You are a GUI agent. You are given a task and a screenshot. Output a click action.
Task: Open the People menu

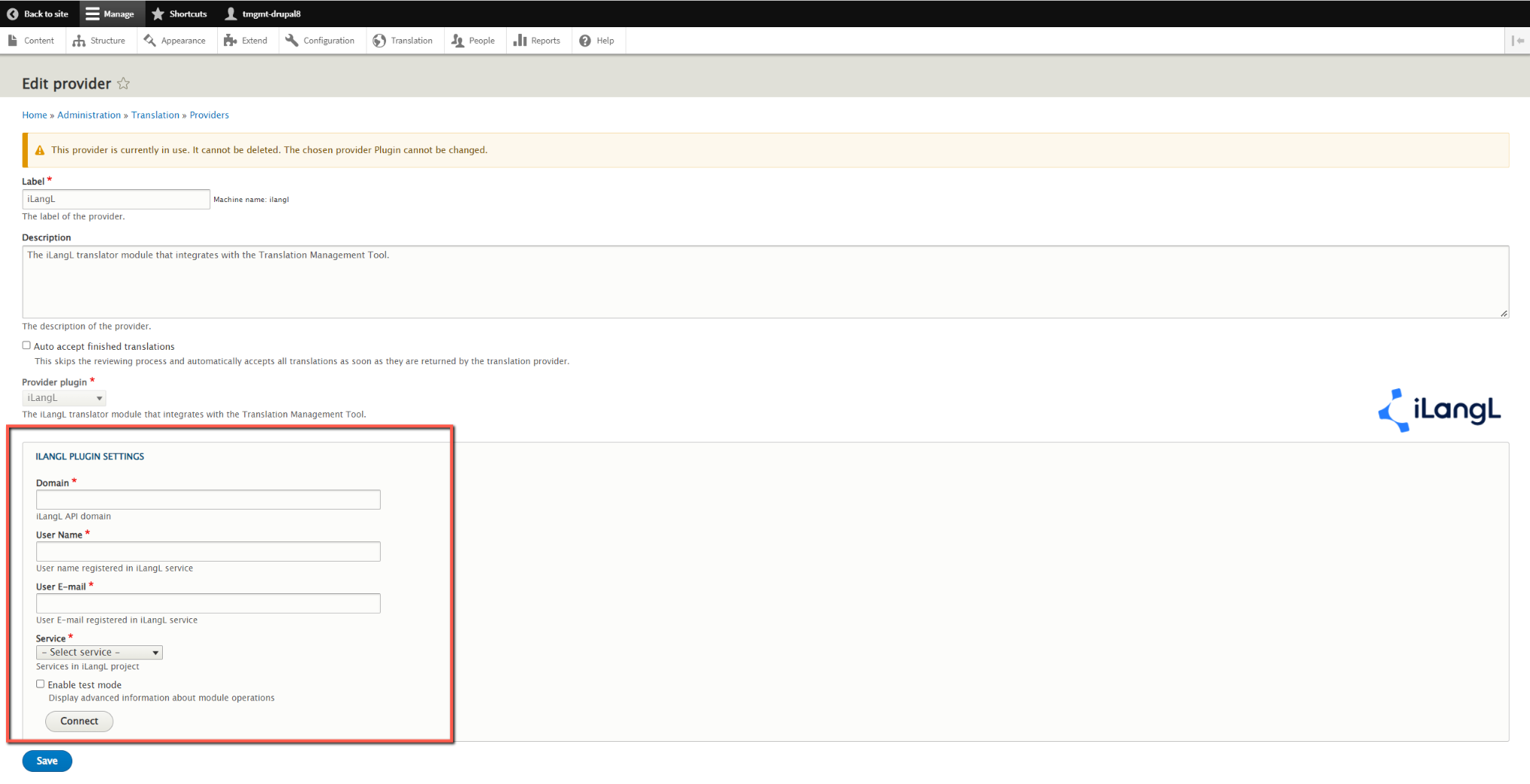(x=473, y=41)
